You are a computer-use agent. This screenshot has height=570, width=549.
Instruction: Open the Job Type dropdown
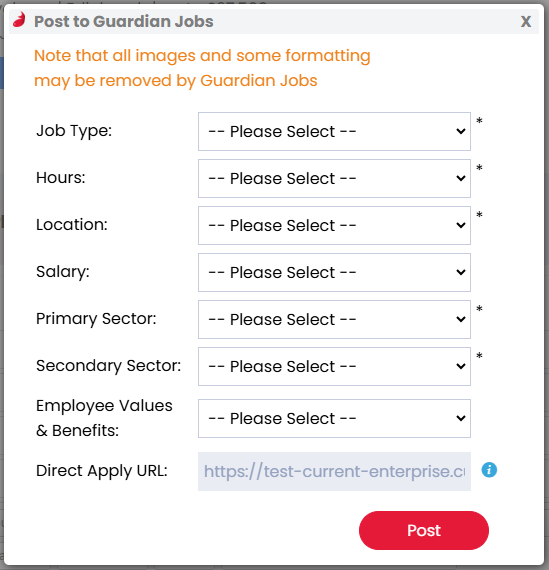[334, 131]
